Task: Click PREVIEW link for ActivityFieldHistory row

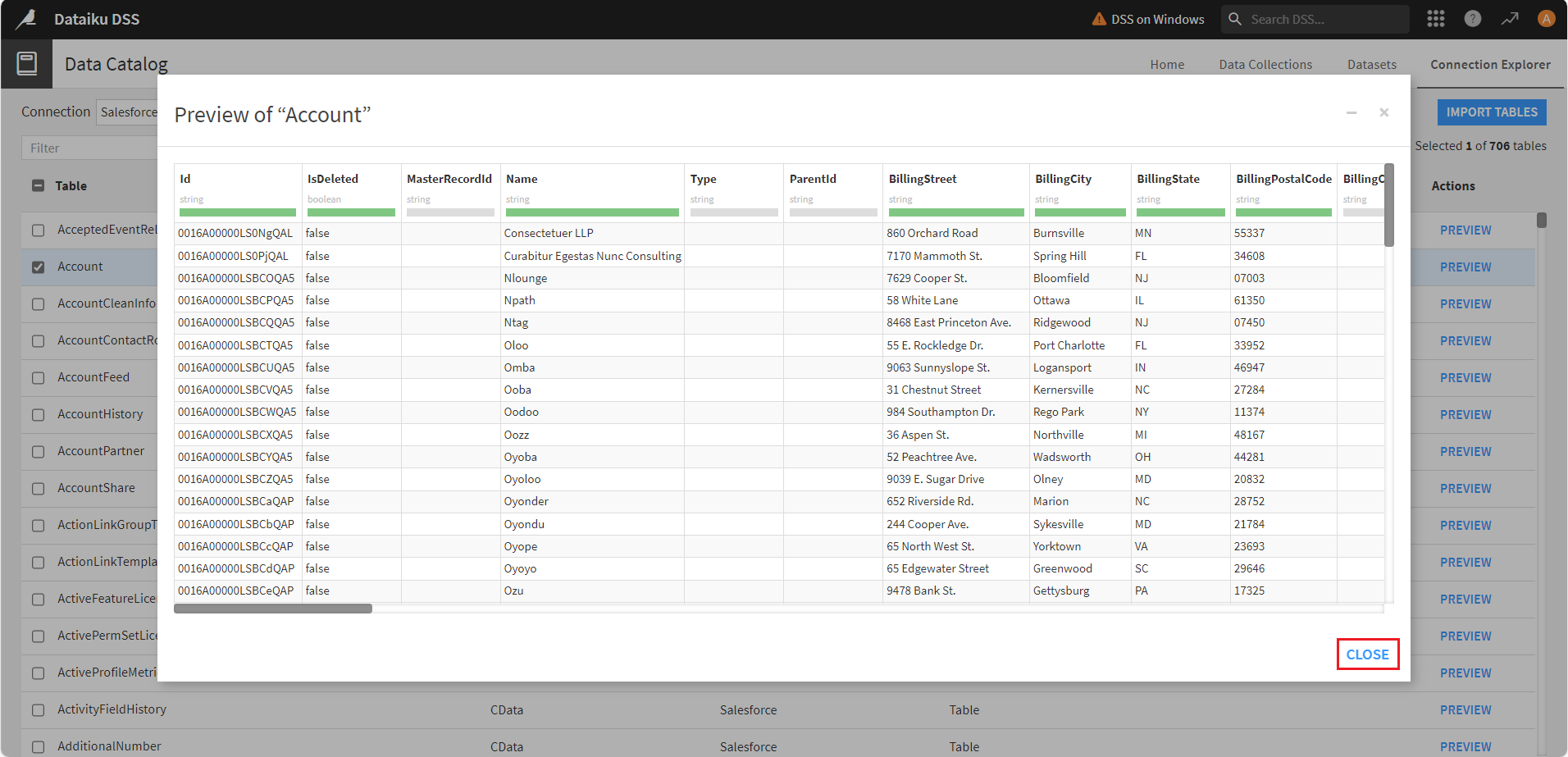Action: [x=1465, y=710]
